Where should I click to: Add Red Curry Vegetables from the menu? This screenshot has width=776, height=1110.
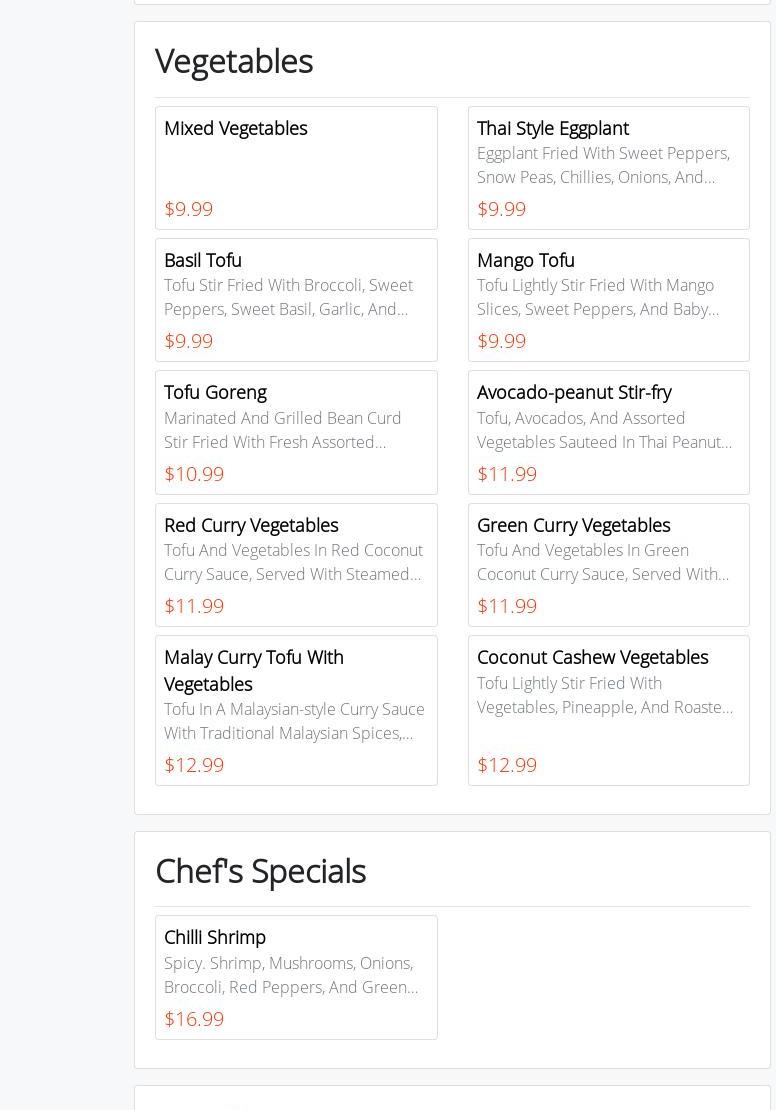(x=296, y=565)
